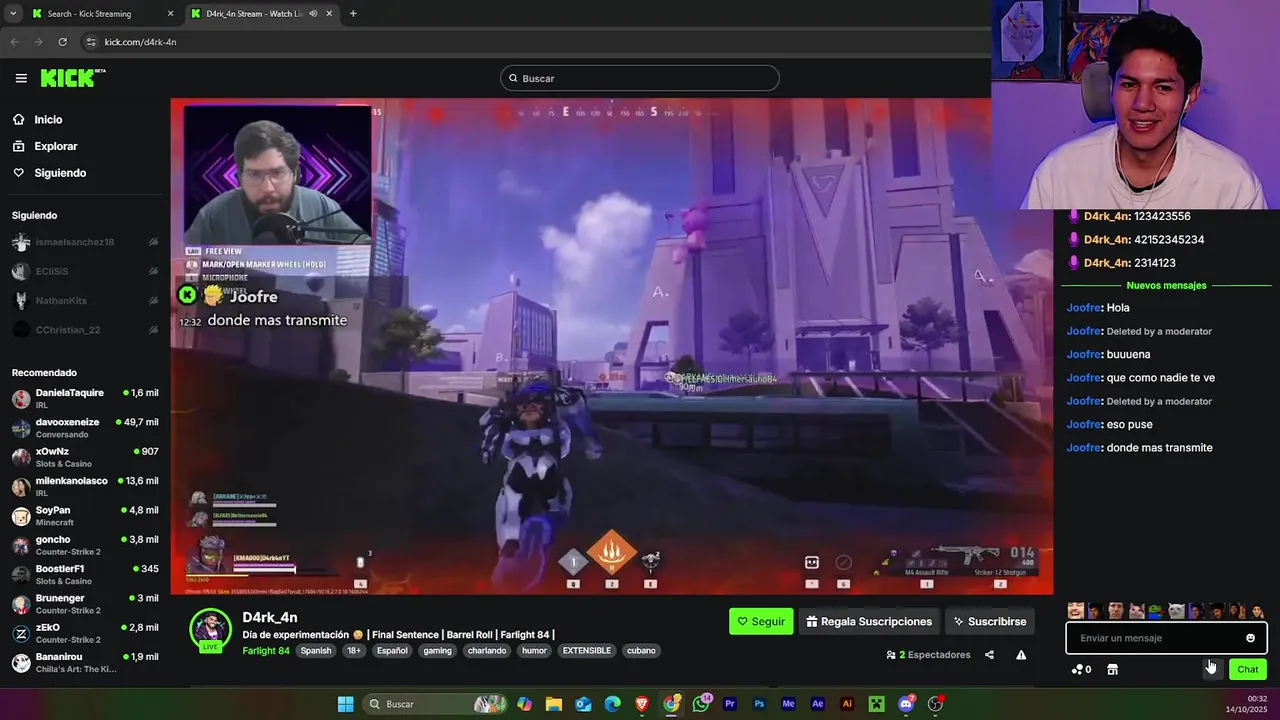Click the humor tag
The height and width of the screenshot is (720, 1280).
pyautogui.click(x=535, y=651)
